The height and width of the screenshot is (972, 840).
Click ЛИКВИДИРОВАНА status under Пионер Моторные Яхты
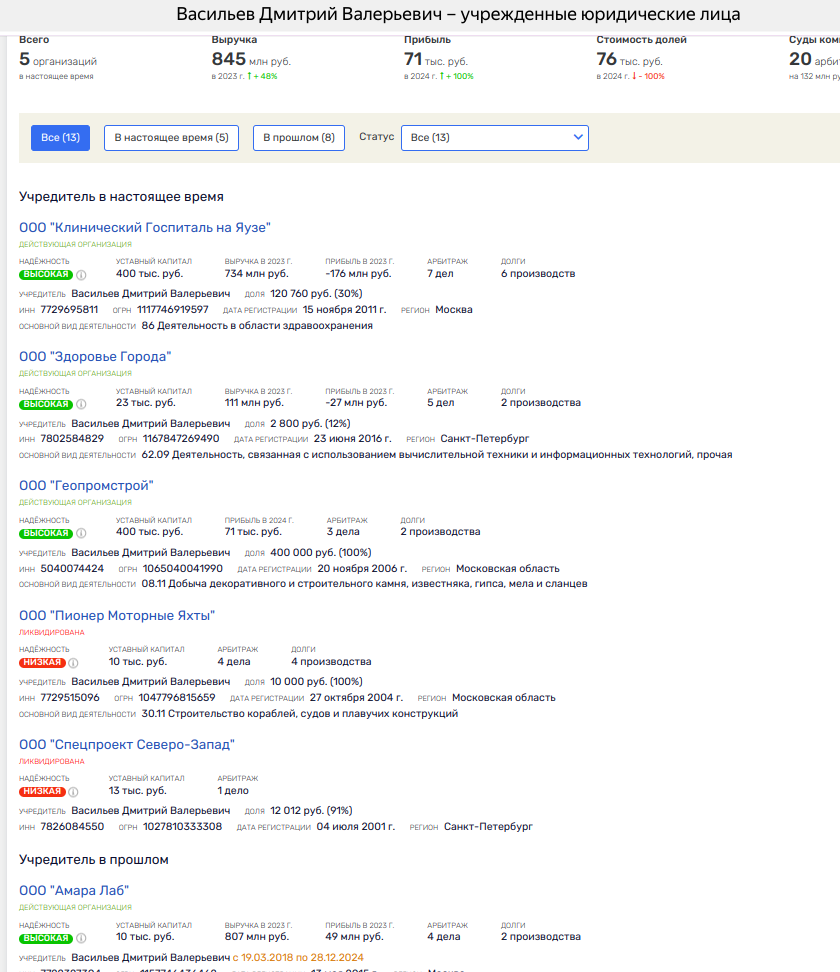tap(51, 632)
